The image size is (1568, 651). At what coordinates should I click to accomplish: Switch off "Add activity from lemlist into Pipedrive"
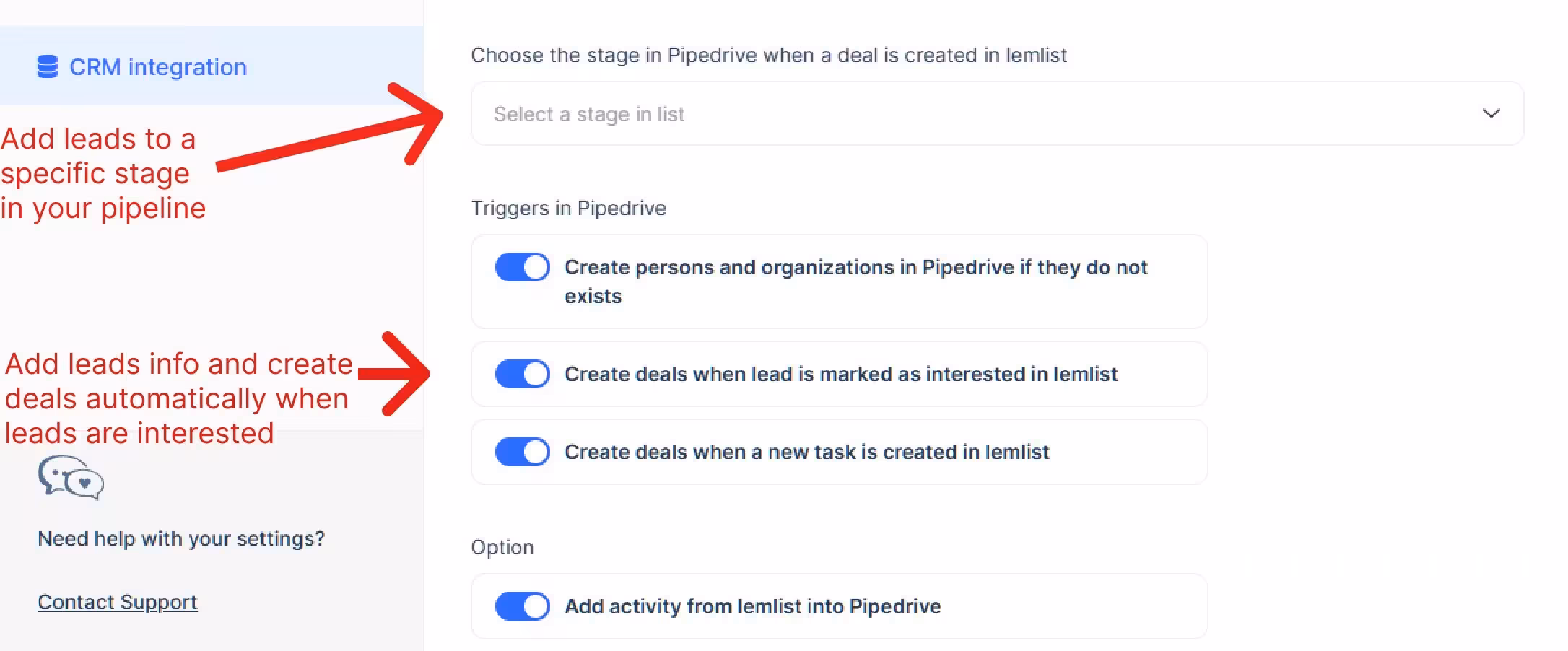pos(522,606)
